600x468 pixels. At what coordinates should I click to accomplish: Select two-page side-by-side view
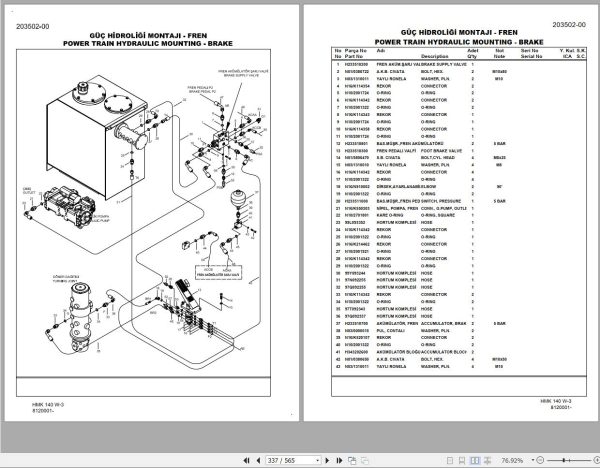(x=474, y=460)
